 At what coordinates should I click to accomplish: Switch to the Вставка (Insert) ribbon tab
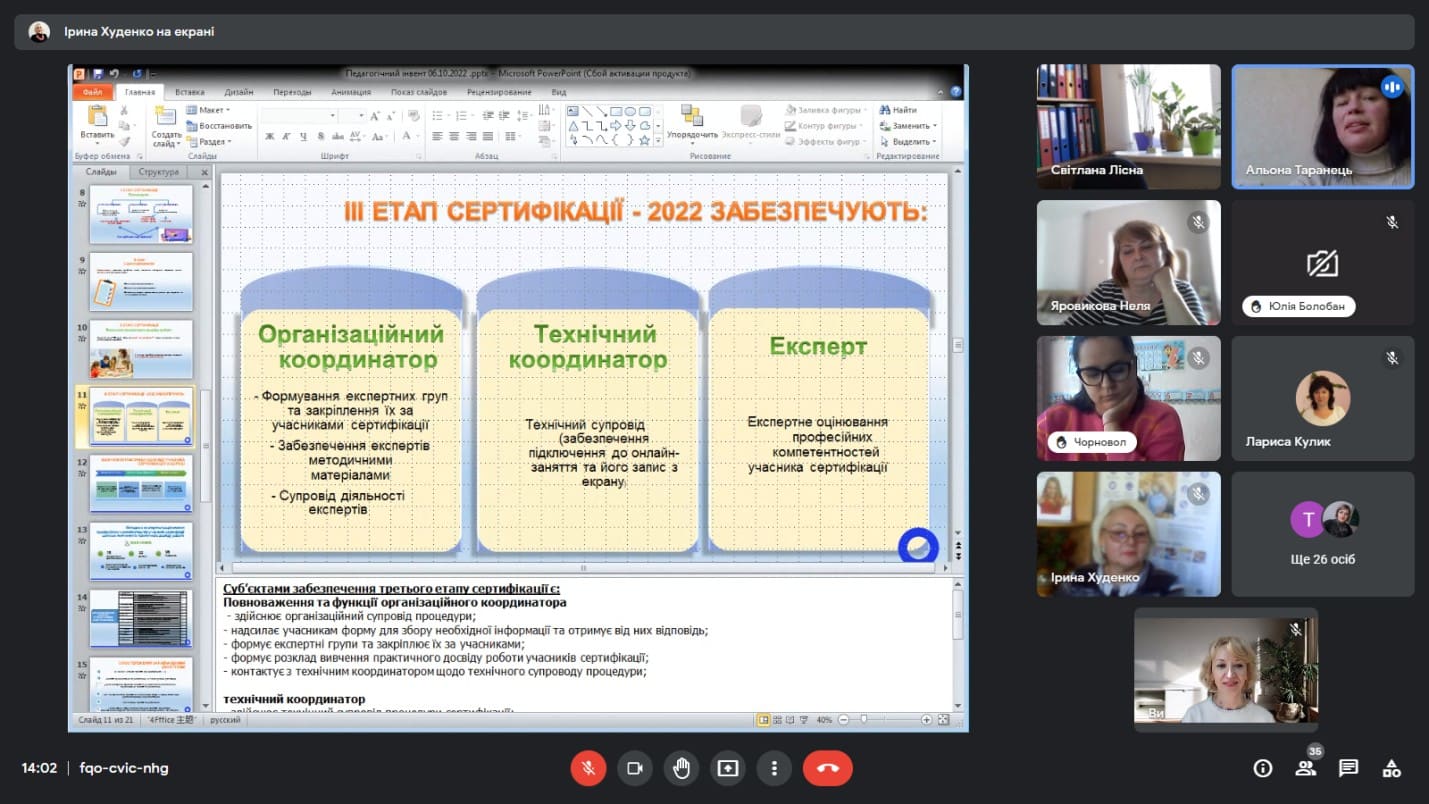click(x=189, y=92)
